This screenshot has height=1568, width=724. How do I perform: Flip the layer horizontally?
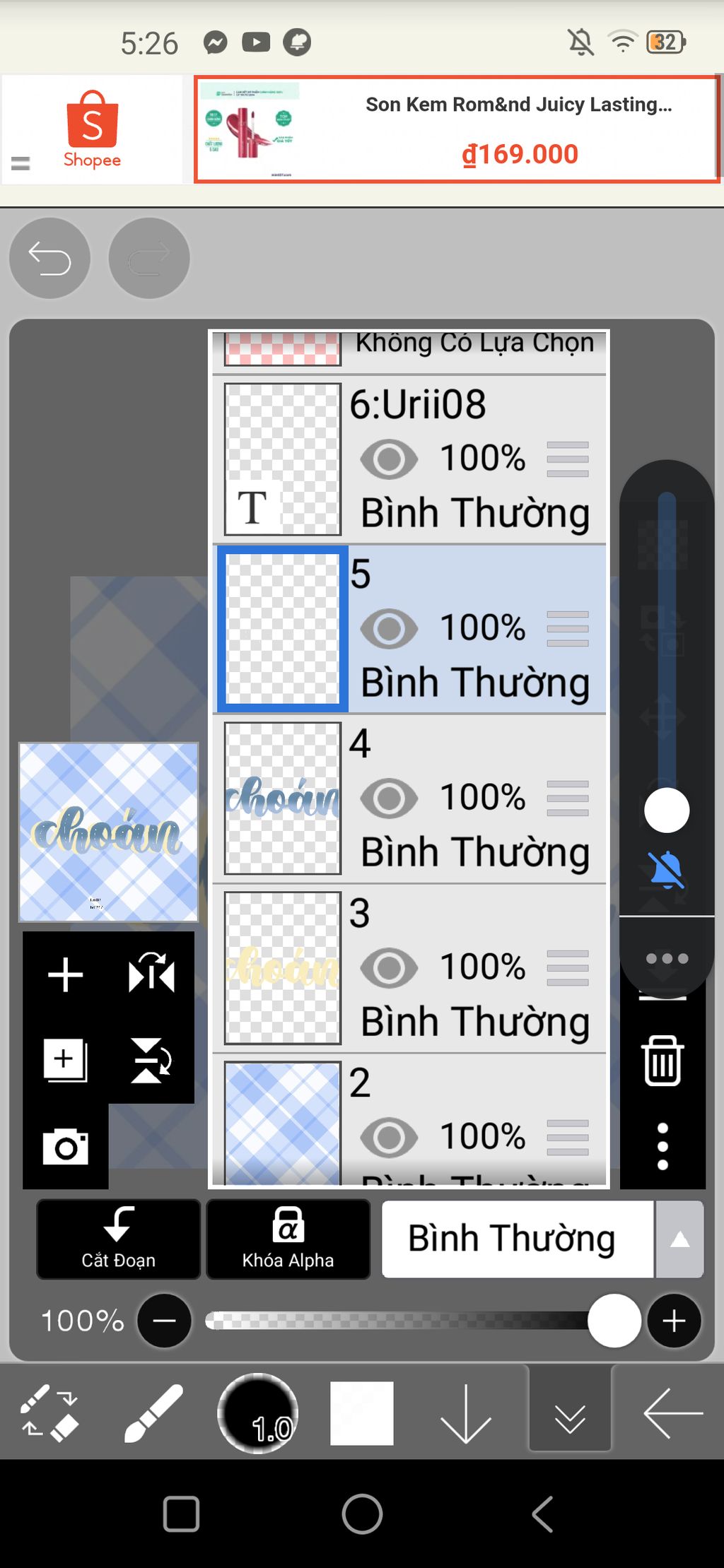pyautogui.click(x=151, y=974)
